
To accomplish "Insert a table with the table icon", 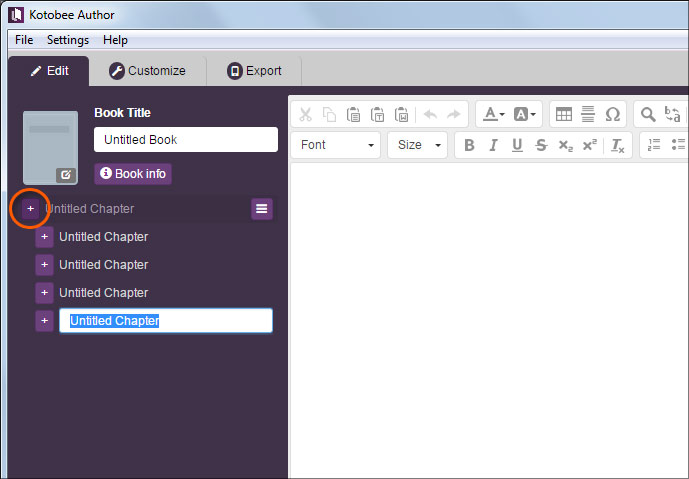I will coord(564,115).
